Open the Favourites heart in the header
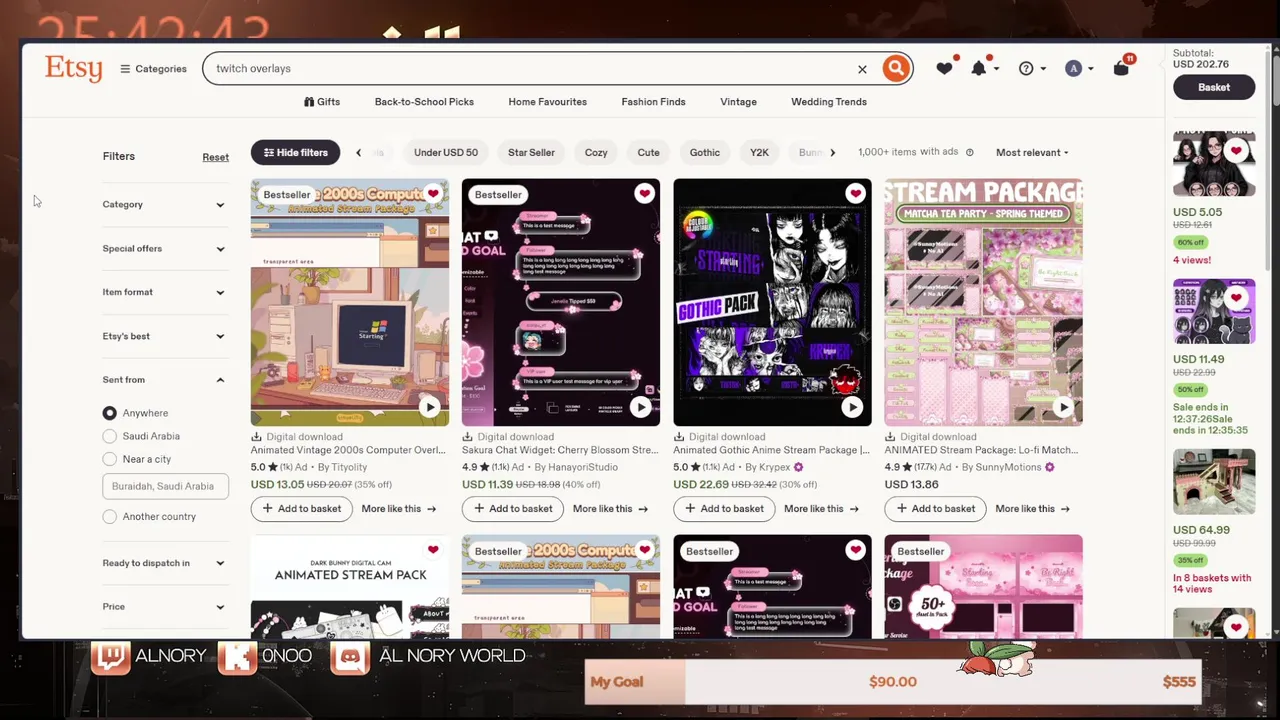This screenshot has height=720, width=1280. point(944,68)
